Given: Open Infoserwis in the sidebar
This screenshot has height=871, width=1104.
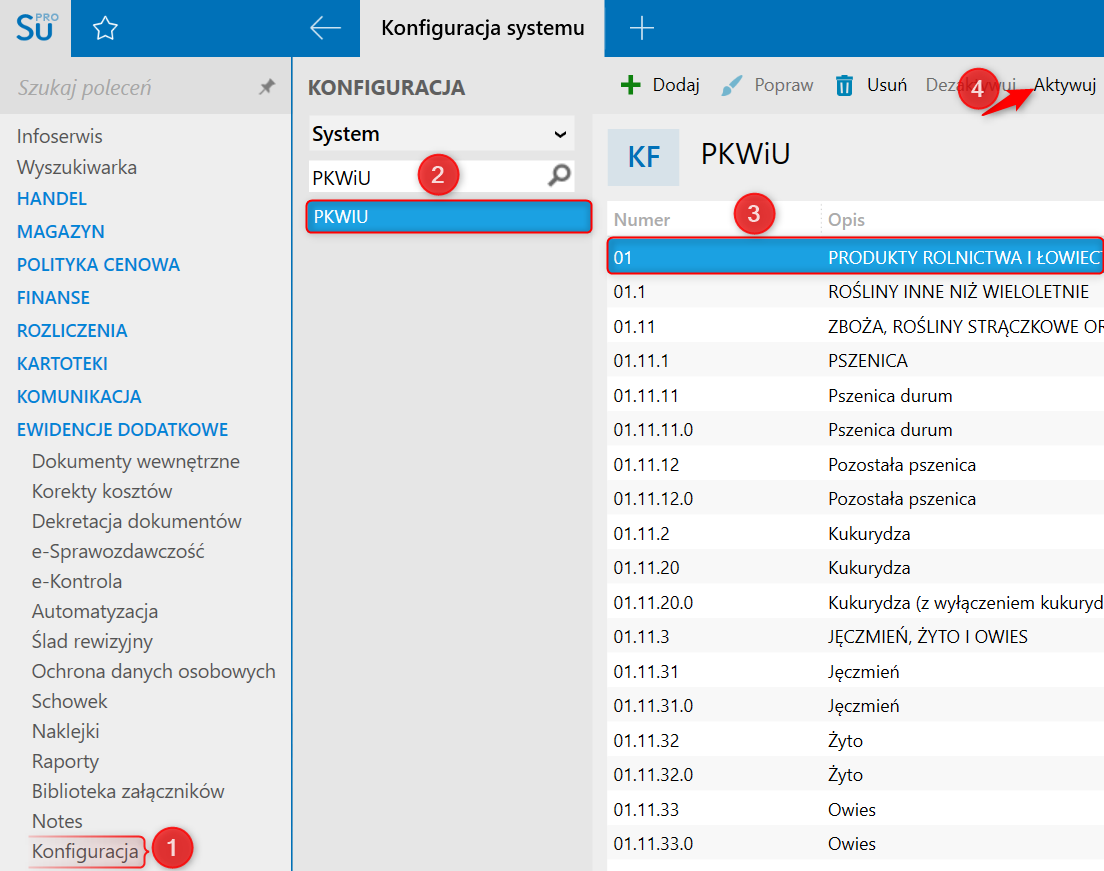Looking at the screenshot, I should [59, 136].
